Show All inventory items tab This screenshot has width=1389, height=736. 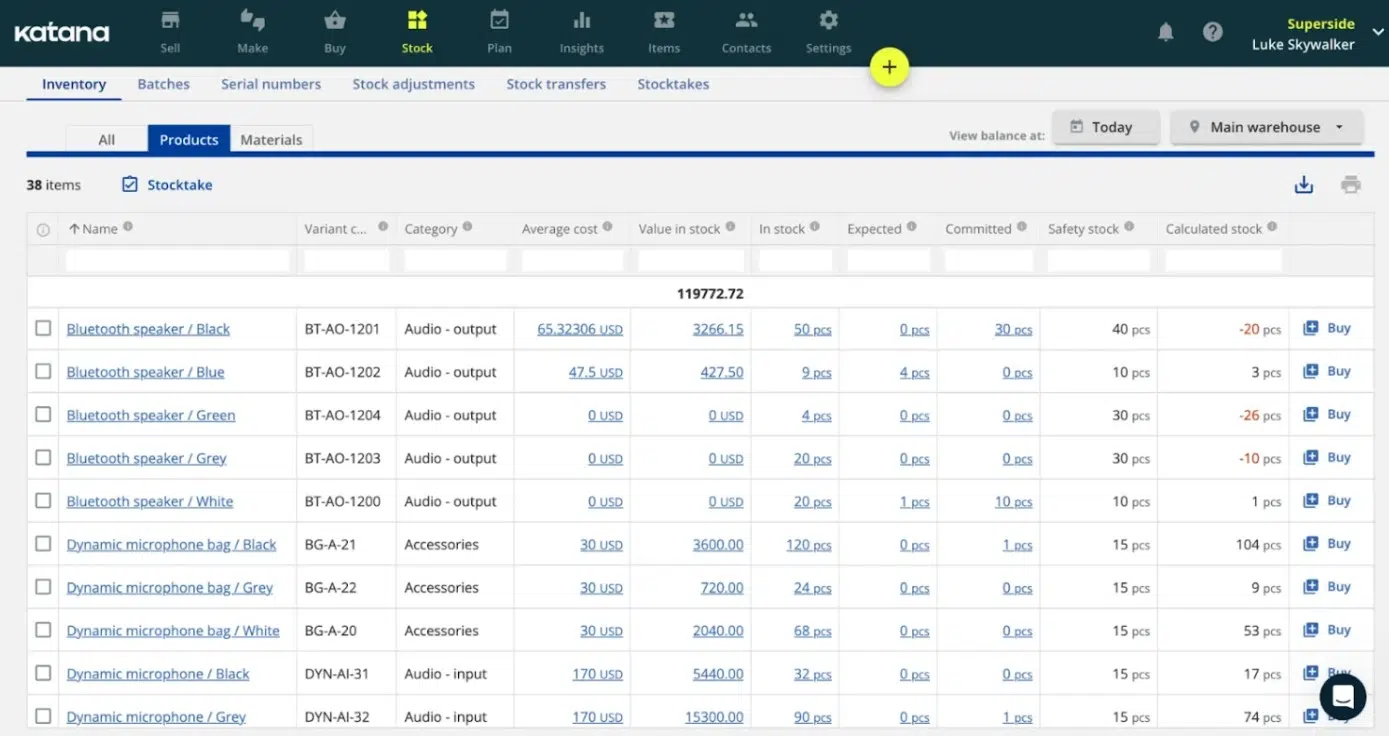pyautogui.click(x=107, y=139)
